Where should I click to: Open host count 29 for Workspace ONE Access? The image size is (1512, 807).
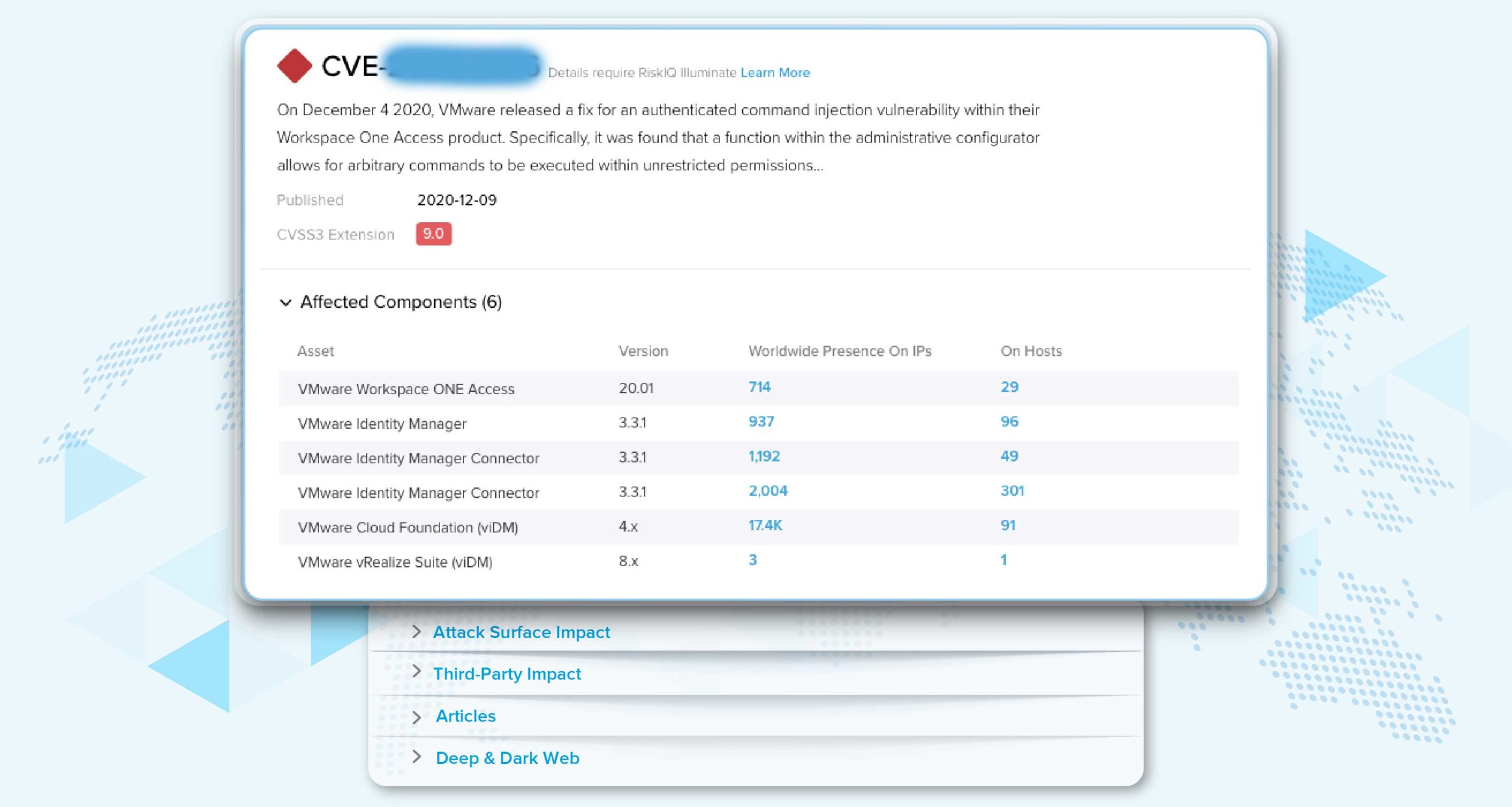click(x=1009, y=387)
